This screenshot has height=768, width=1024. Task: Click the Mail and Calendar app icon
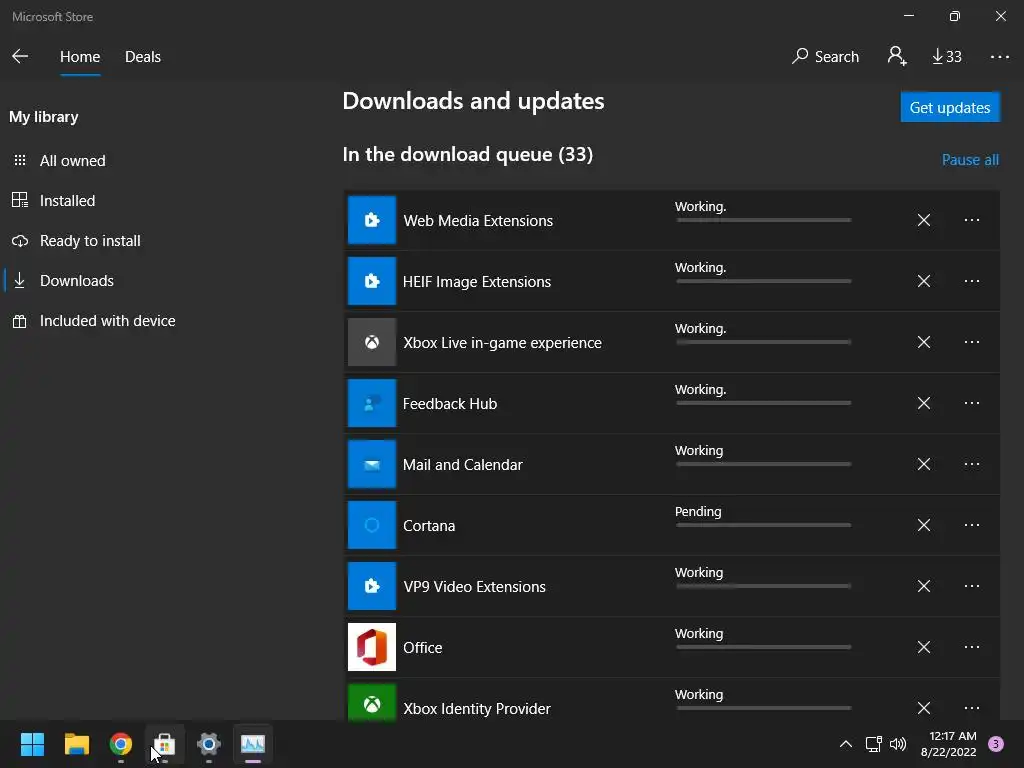pos(372,464)
